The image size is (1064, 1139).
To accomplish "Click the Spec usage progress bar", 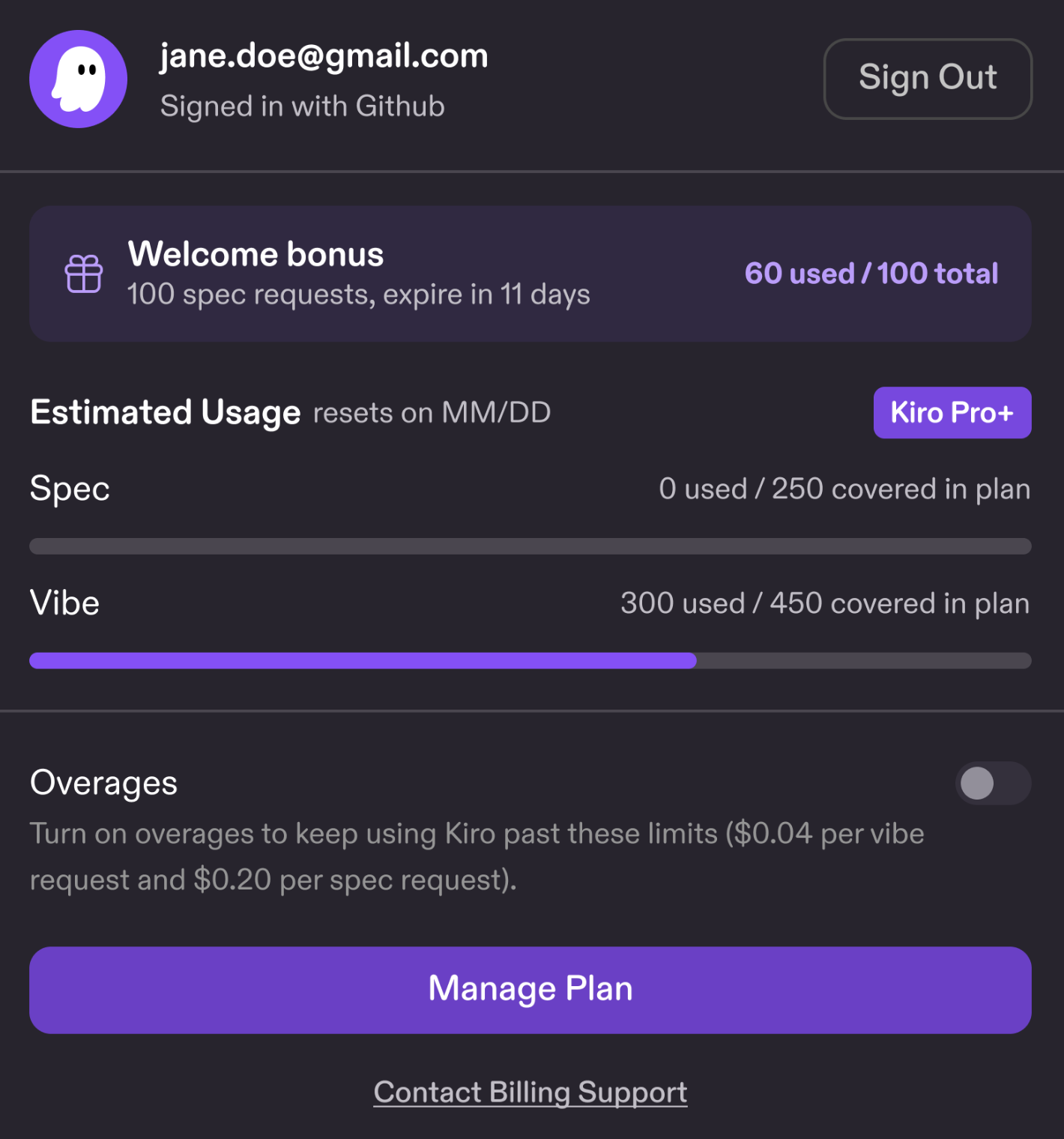I will coord(531,546).
